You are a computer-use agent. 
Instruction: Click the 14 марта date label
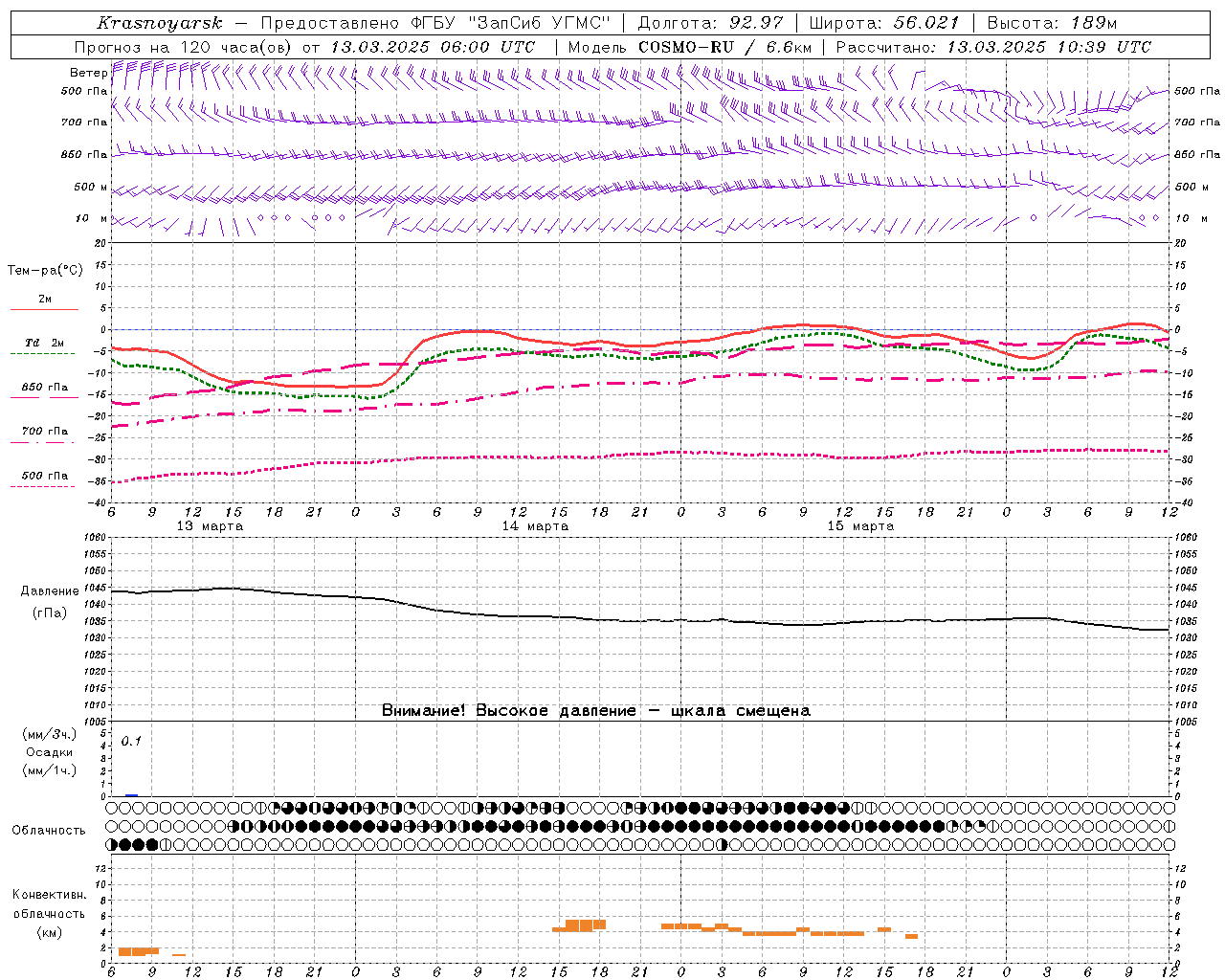click(x=535, y=526)
